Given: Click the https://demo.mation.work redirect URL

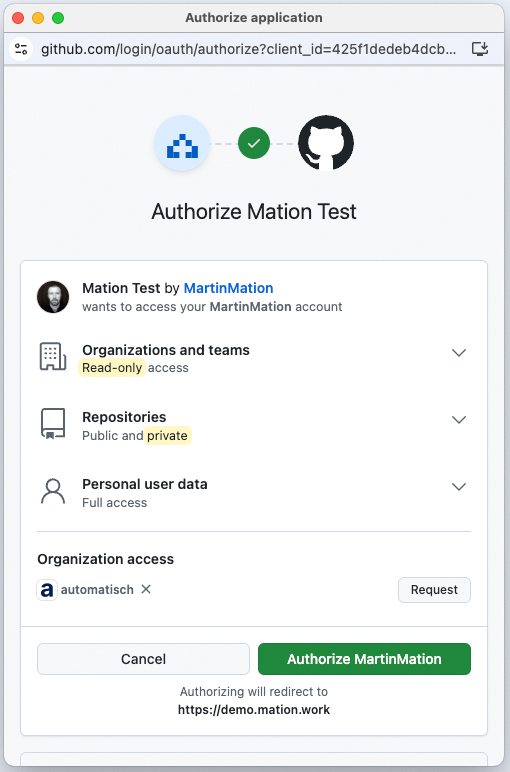Looking at the screenshot, I should click(x=254, y=709).
